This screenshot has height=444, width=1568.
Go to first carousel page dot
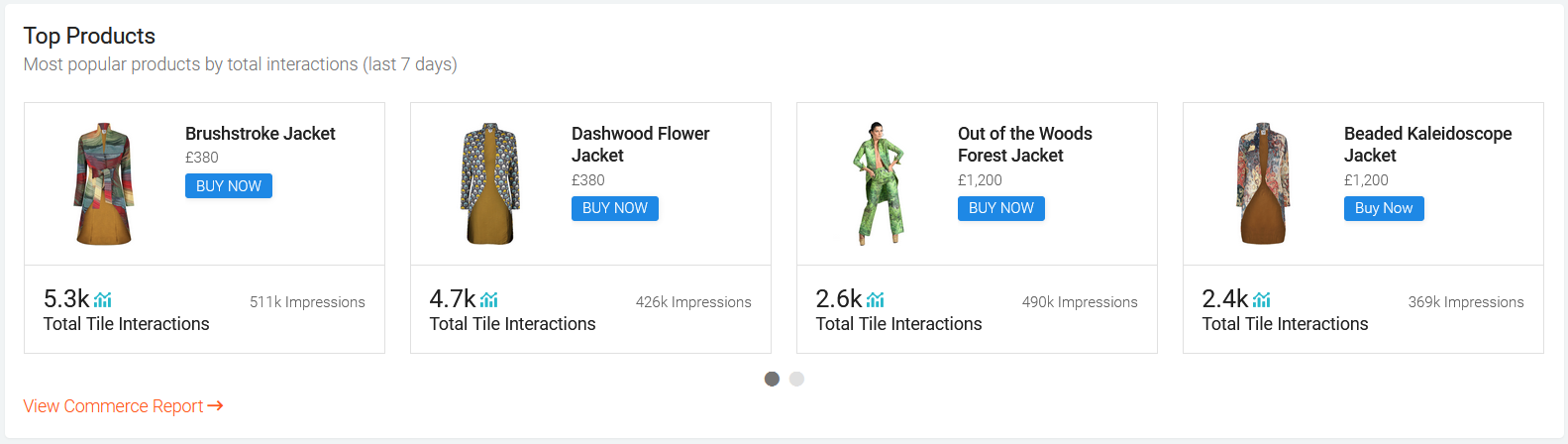(773, 379)
